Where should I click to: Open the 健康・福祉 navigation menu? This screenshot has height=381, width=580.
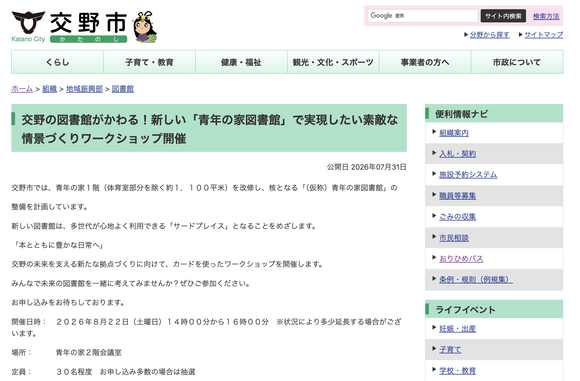pyautogui.click(x=241, y=62)
